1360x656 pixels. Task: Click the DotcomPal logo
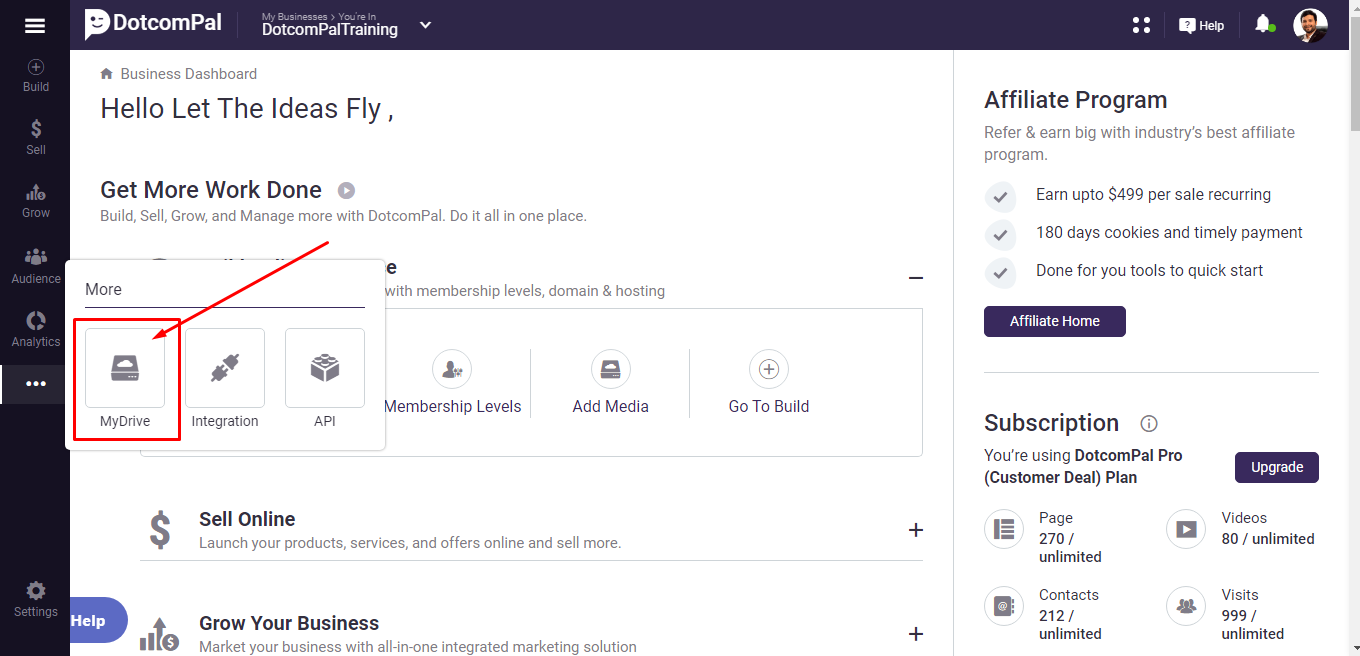tap(153, 24)
